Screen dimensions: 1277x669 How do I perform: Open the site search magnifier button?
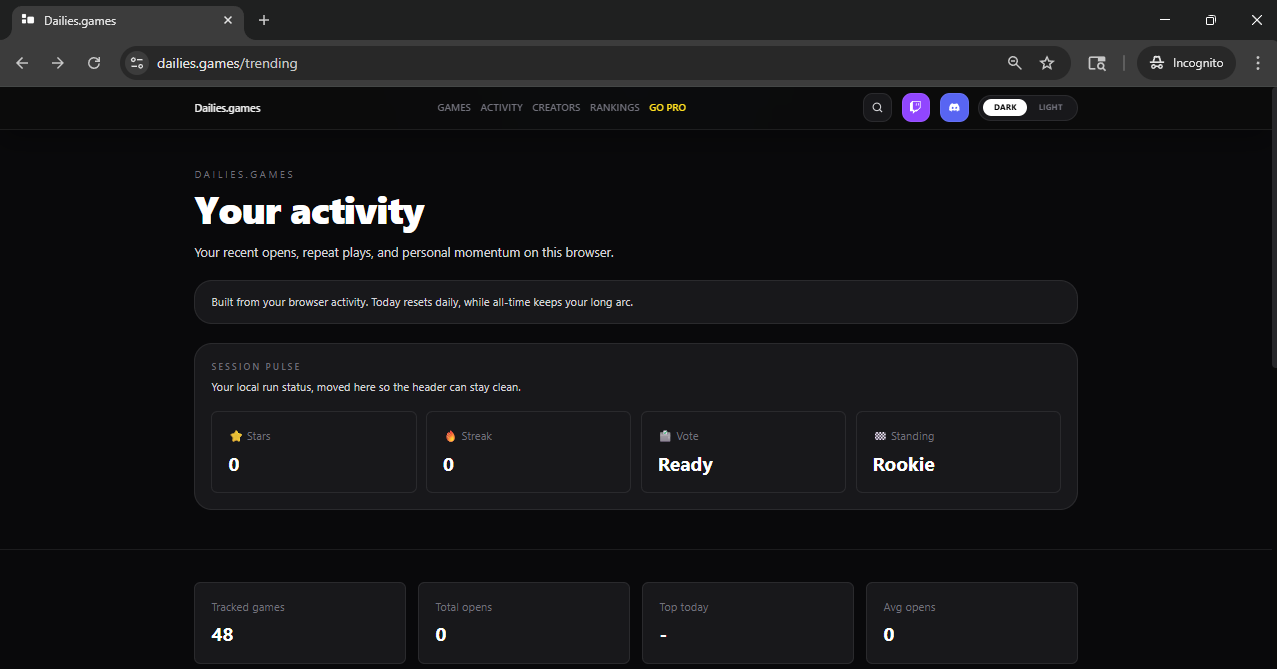click(877, 108)
